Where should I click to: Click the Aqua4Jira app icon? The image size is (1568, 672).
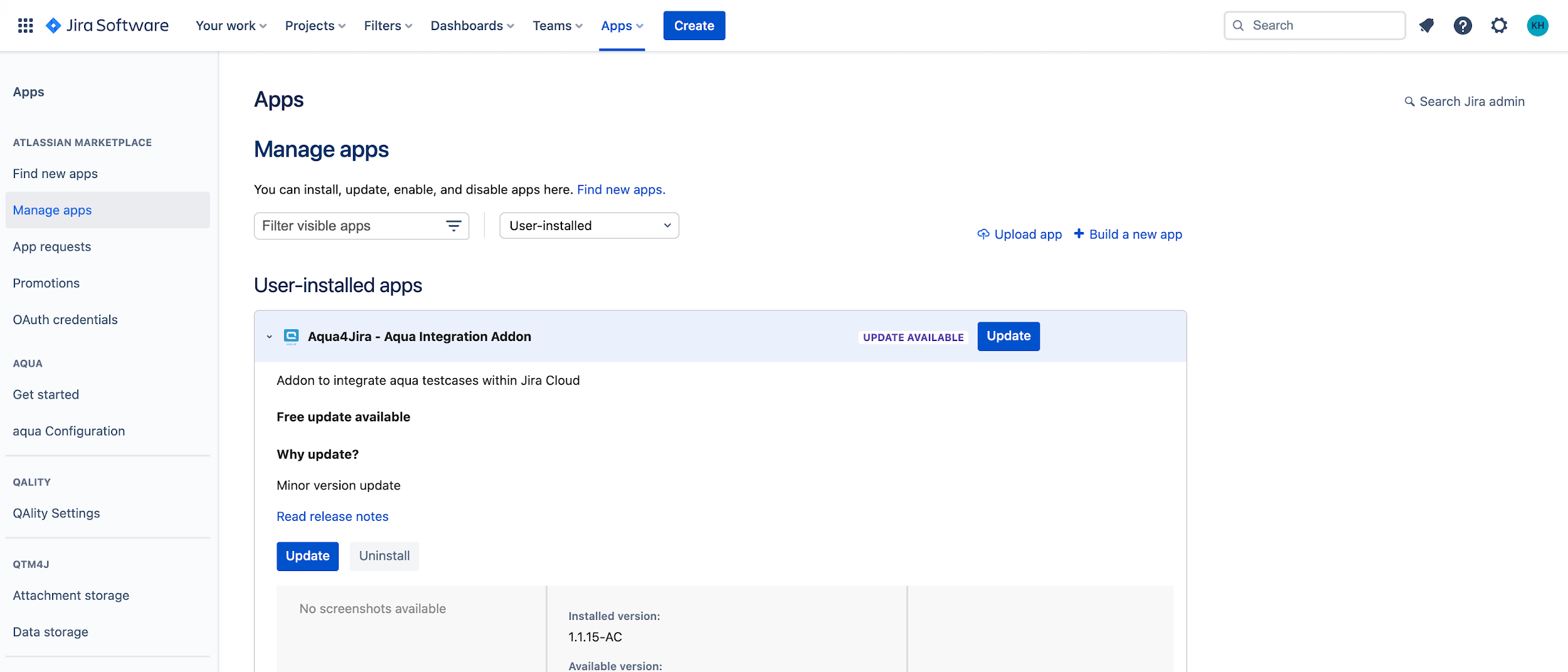[291, 337]
